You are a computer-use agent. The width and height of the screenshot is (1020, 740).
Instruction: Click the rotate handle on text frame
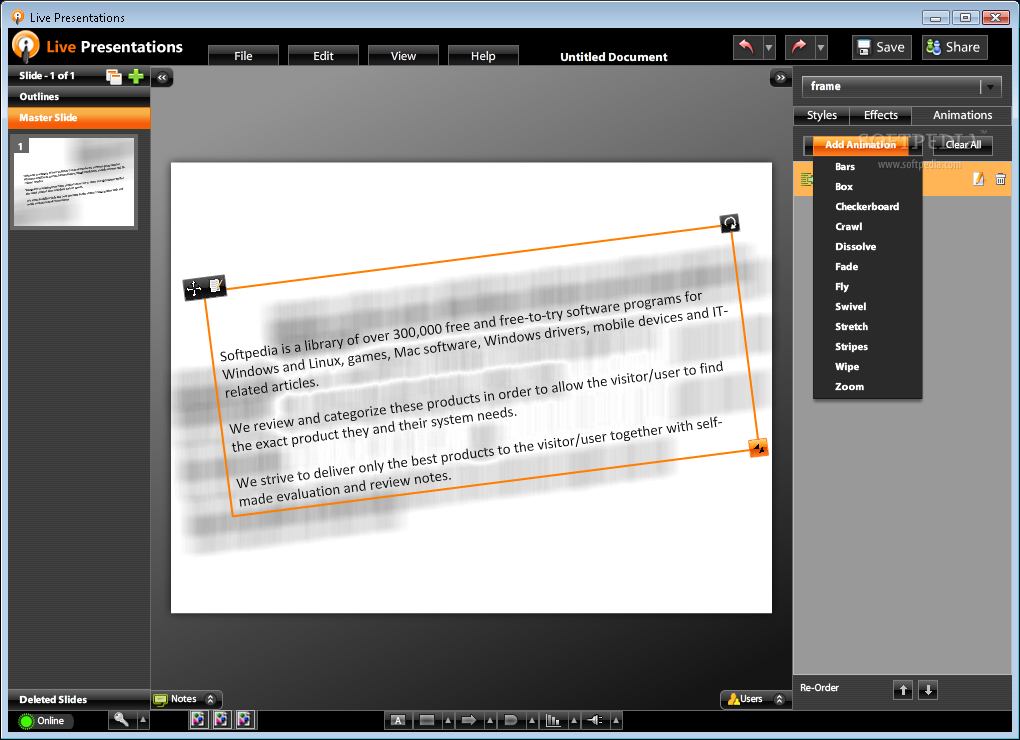(730, 223)
